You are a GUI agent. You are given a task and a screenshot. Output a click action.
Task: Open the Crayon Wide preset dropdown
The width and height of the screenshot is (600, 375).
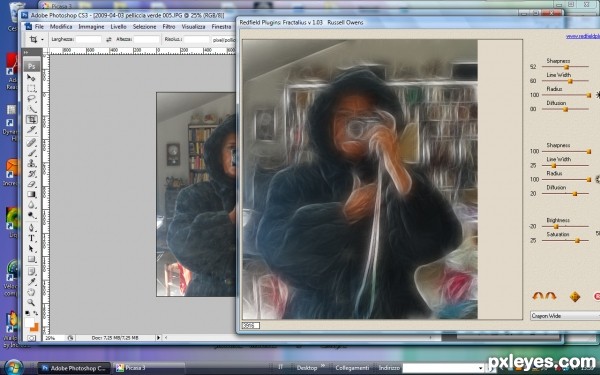pyautogui.click(x=565, y=316)
